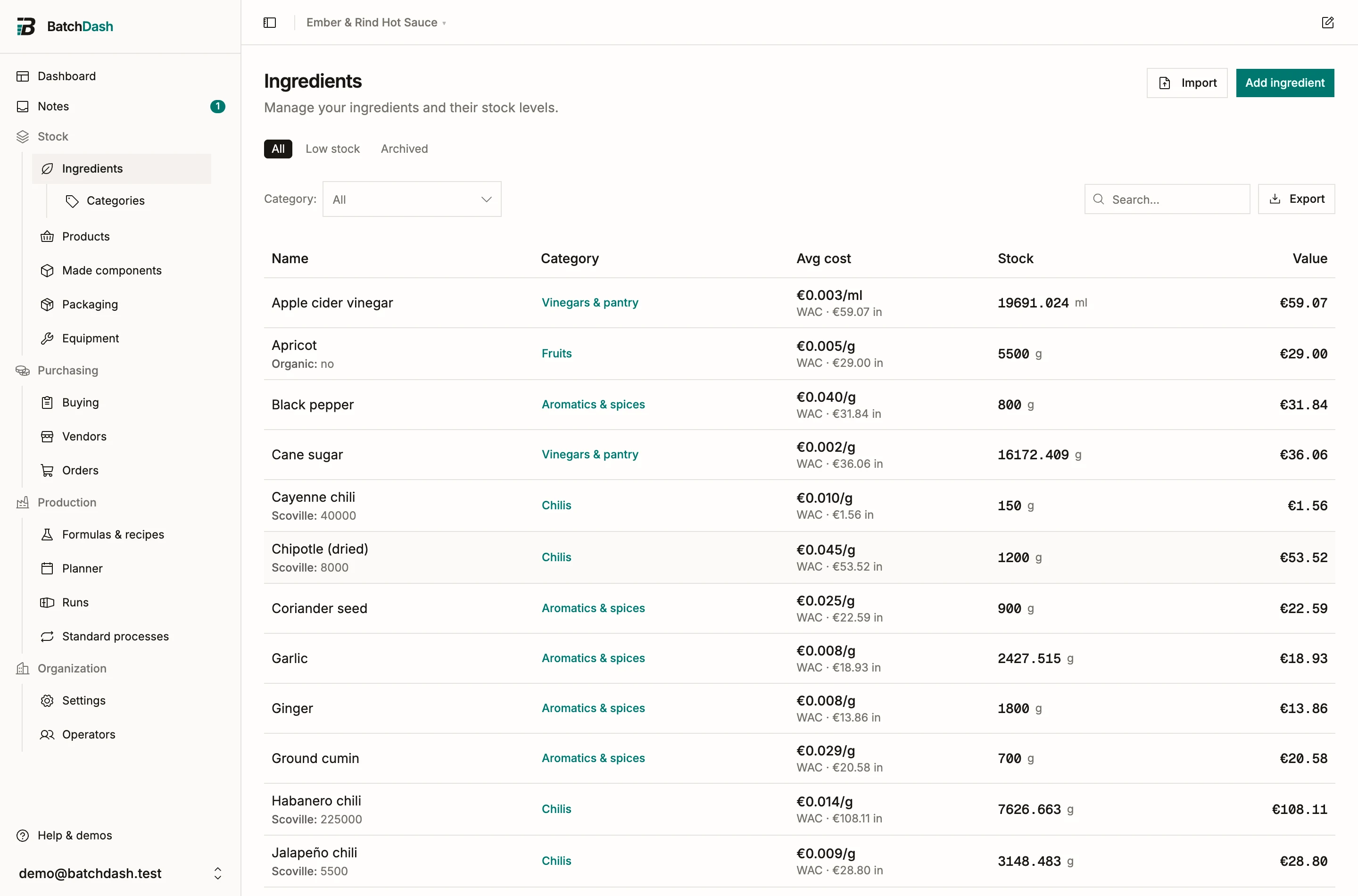Screen dimensions: 1358x896
Task: Switch to the All tab
Action: 278,149
